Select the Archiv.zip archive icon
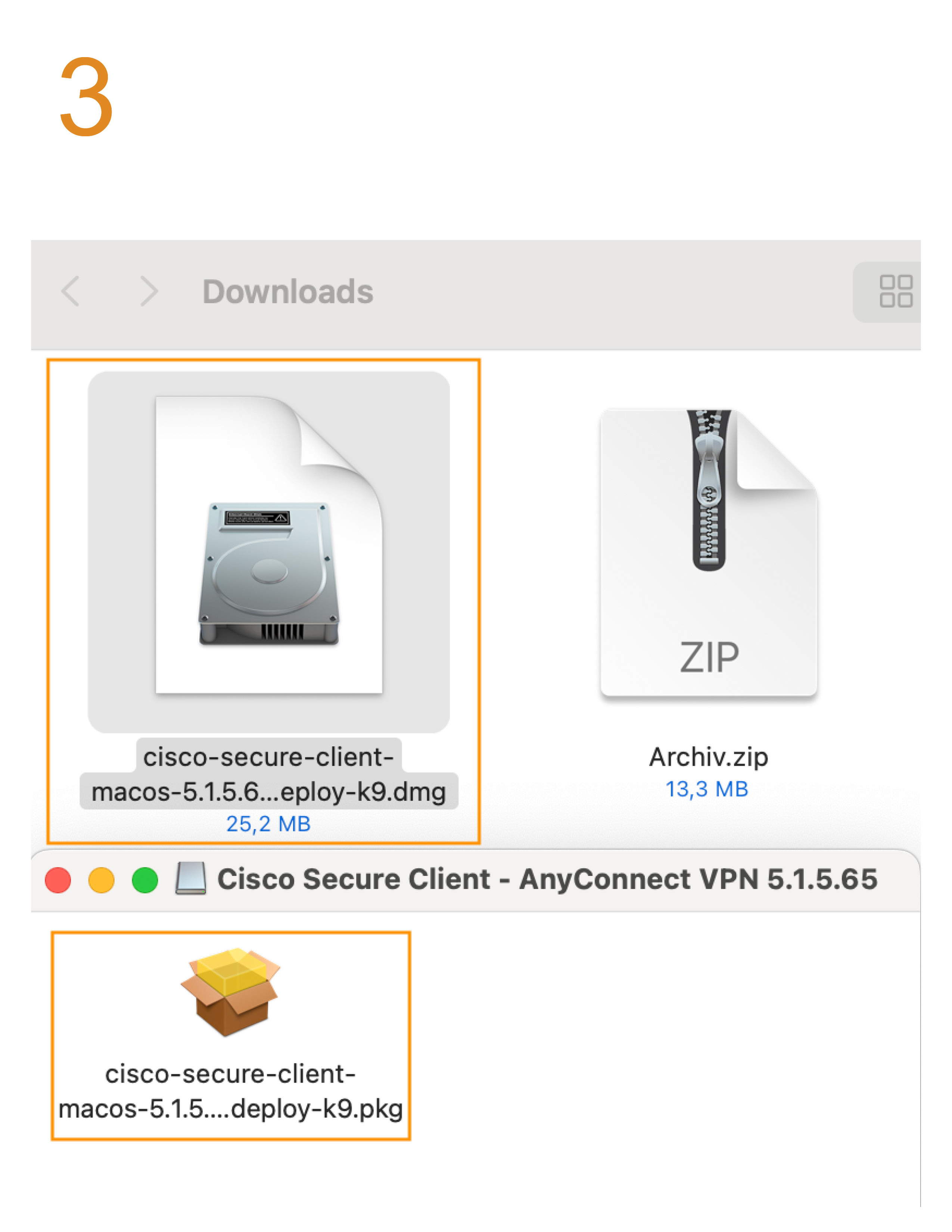Viewport: 952px width, 1232px height. (709, 553)
